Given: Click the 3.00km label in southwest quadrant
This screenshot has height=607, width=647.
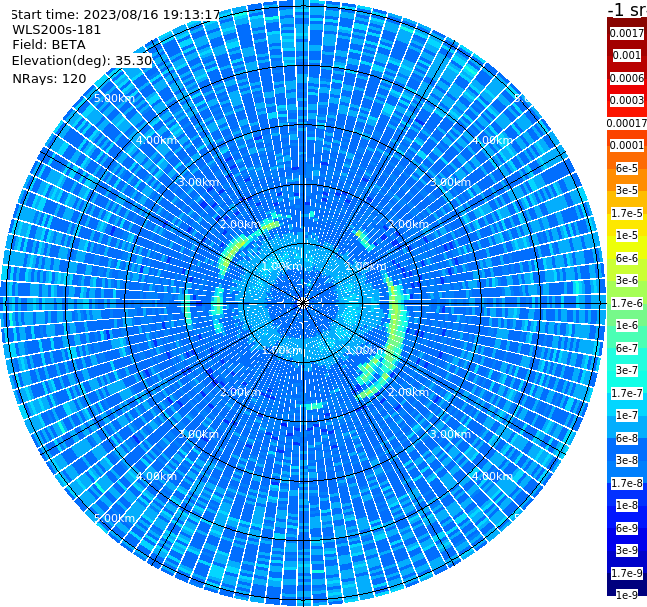Looking at the screenshot, I should point(198,434).
